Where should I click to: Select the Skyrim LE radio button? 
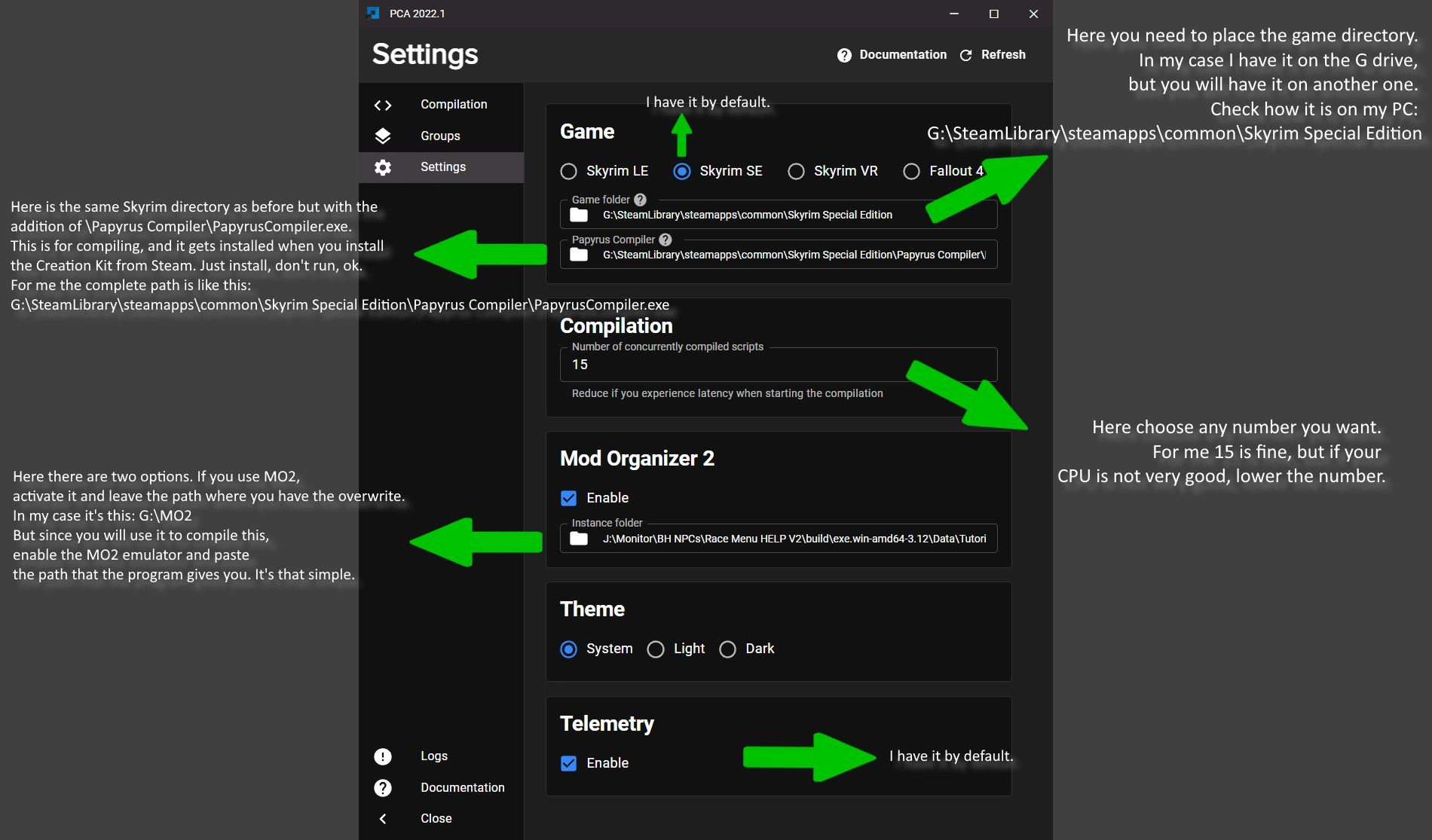point(569,172)
